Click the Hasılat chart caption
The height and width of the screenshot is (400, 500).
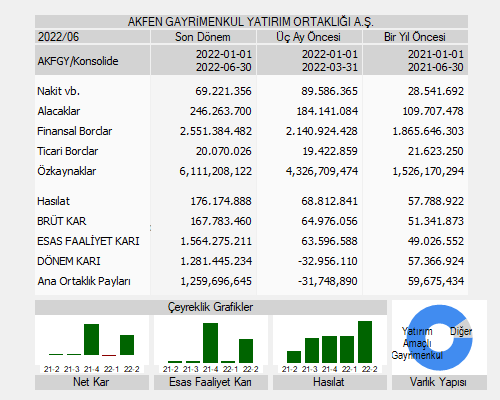pos(330,382)
